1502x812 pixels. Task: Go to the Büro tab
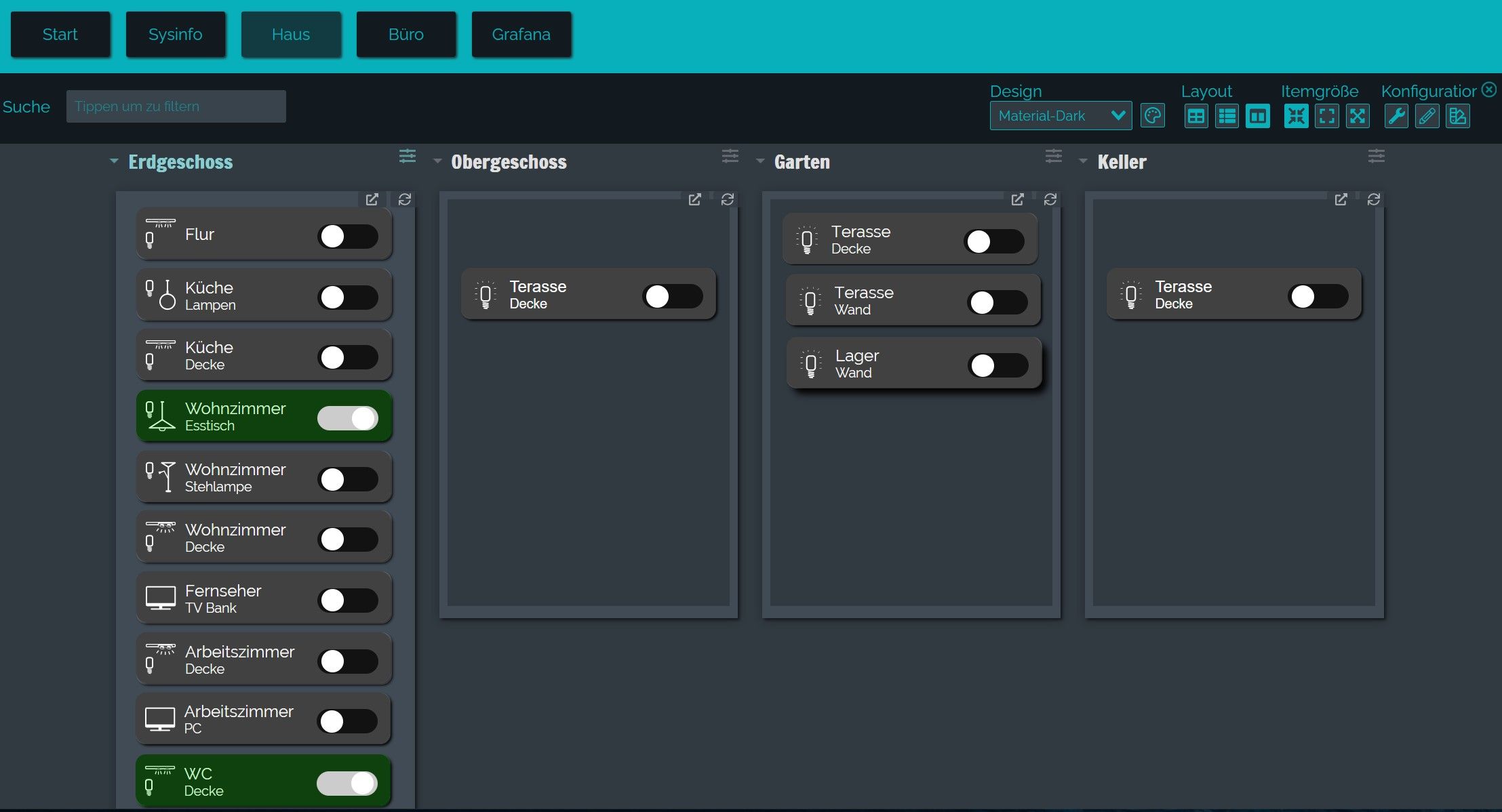point(406,35)
